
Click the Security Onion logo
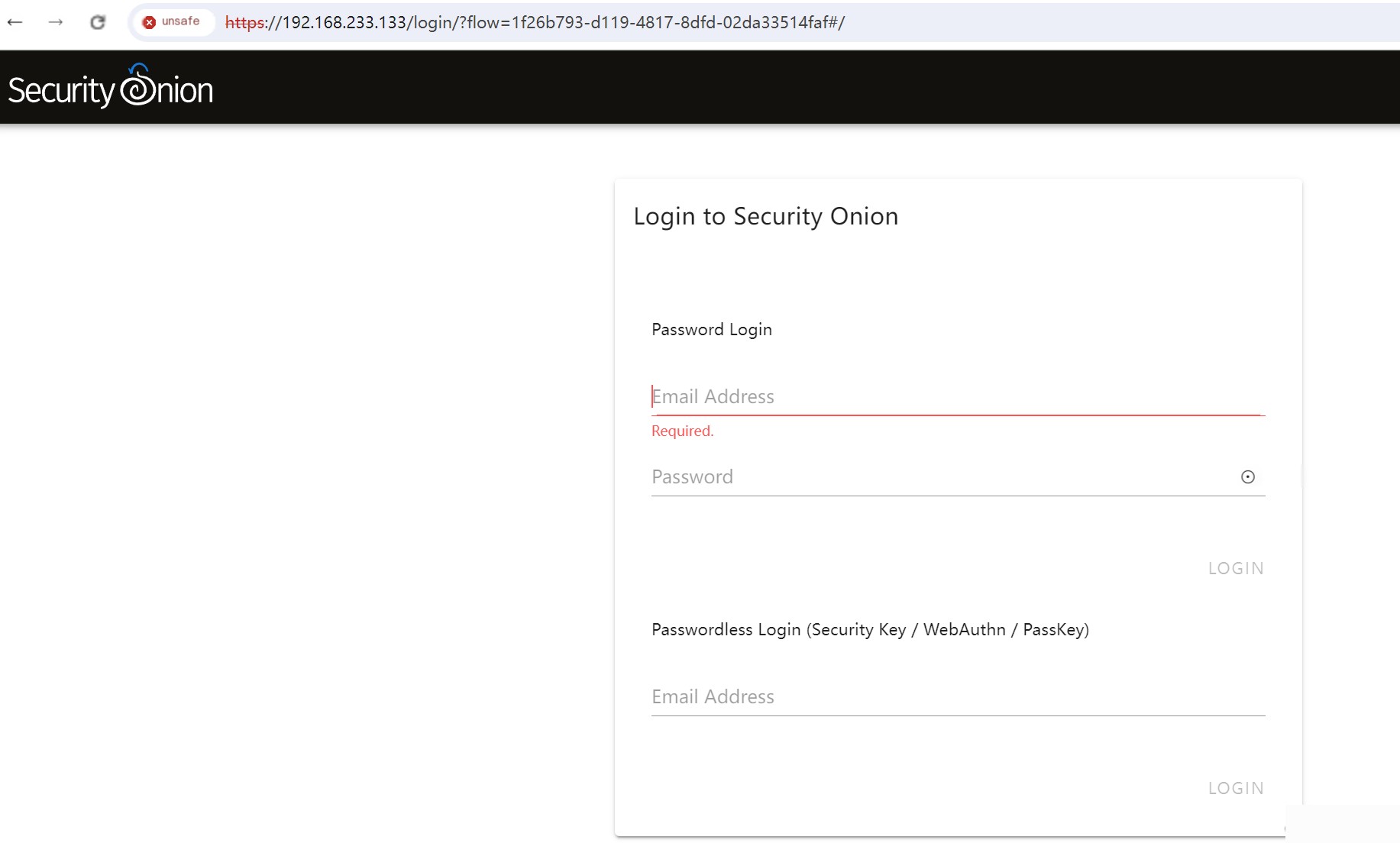111,86
